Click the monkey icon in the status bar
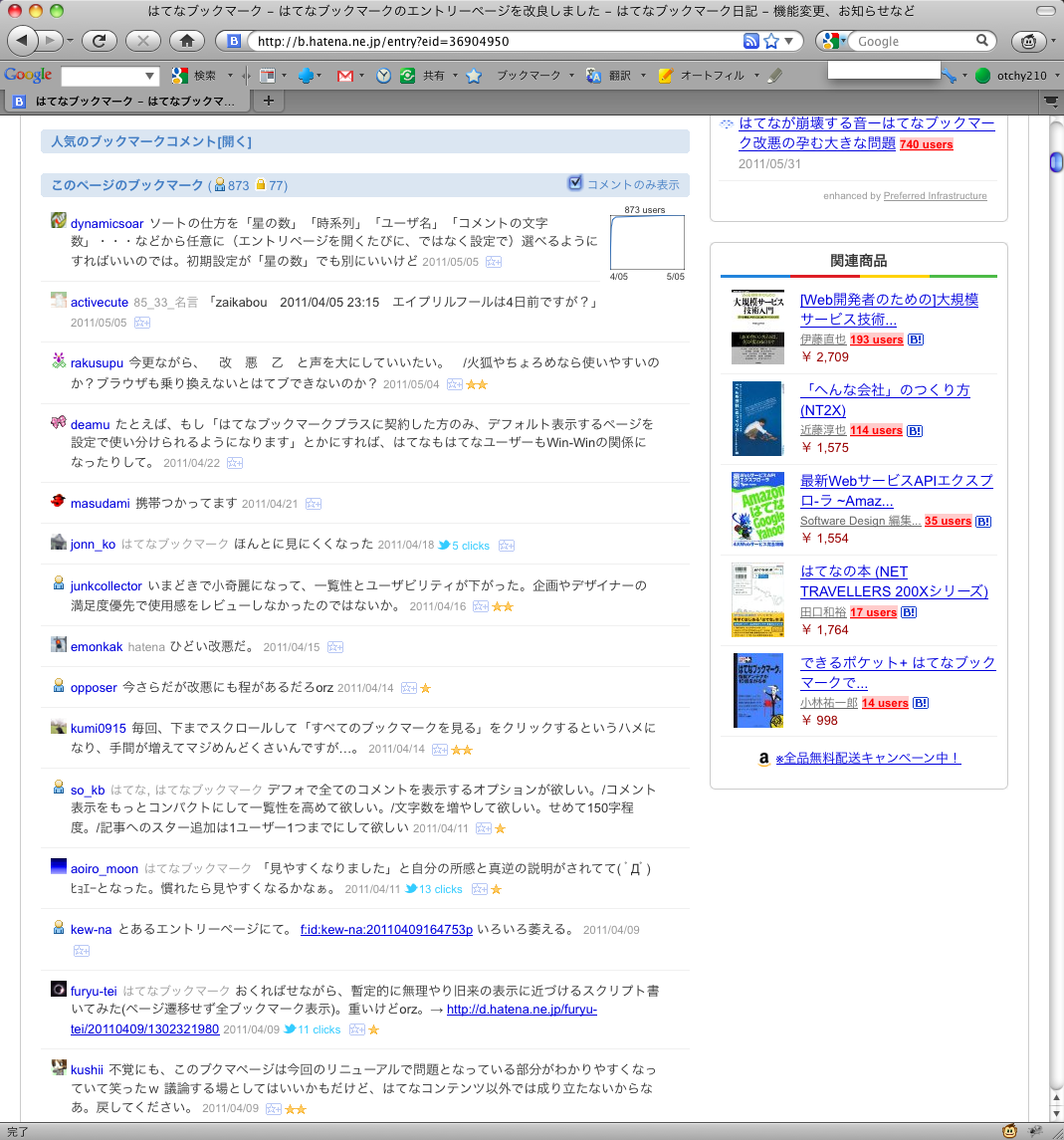 (1010, 1131)
